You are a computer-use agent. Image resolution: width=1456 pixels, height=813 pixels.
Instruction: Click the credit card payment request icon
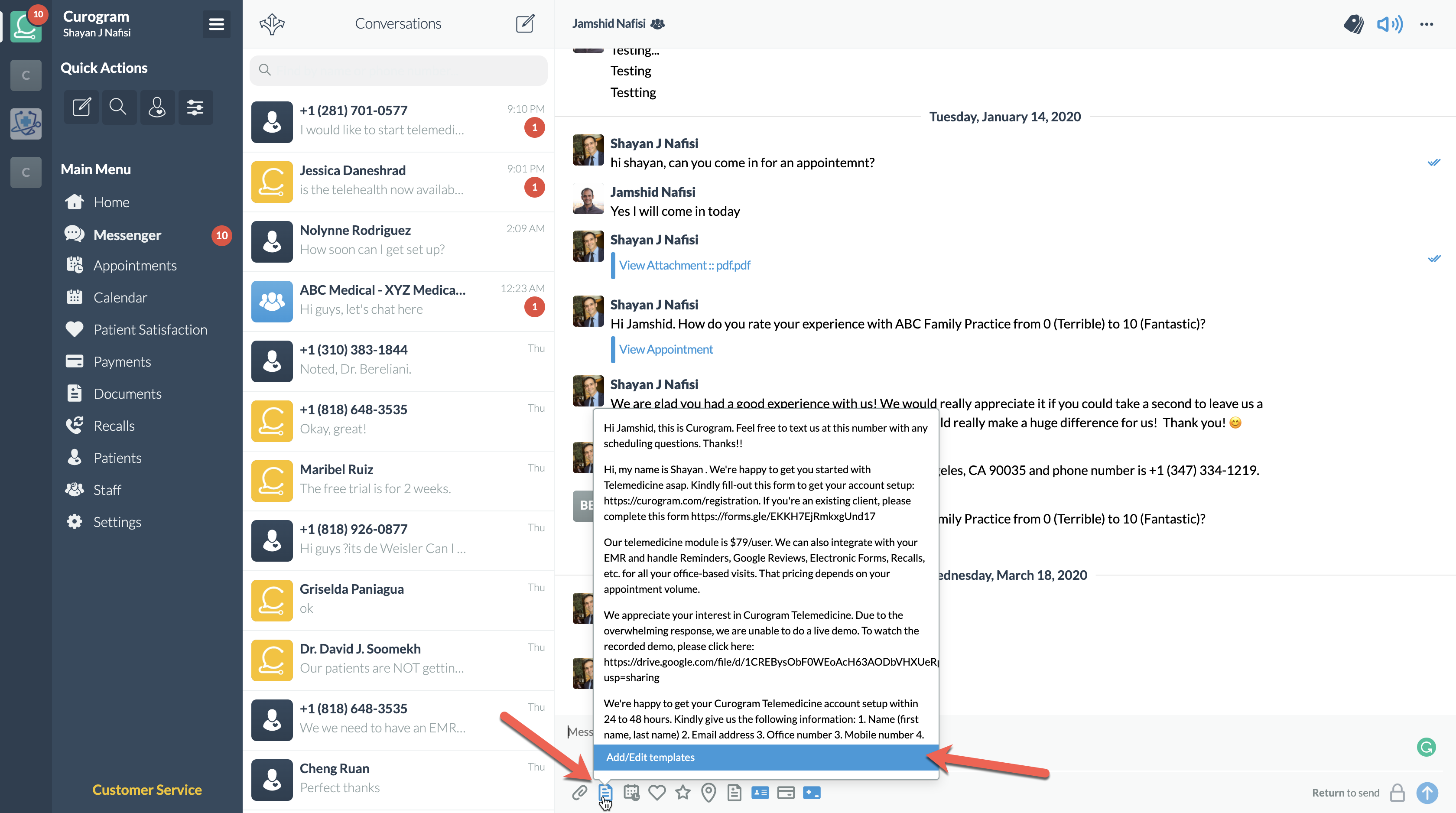pyautogui.click(x=786, y=793)
